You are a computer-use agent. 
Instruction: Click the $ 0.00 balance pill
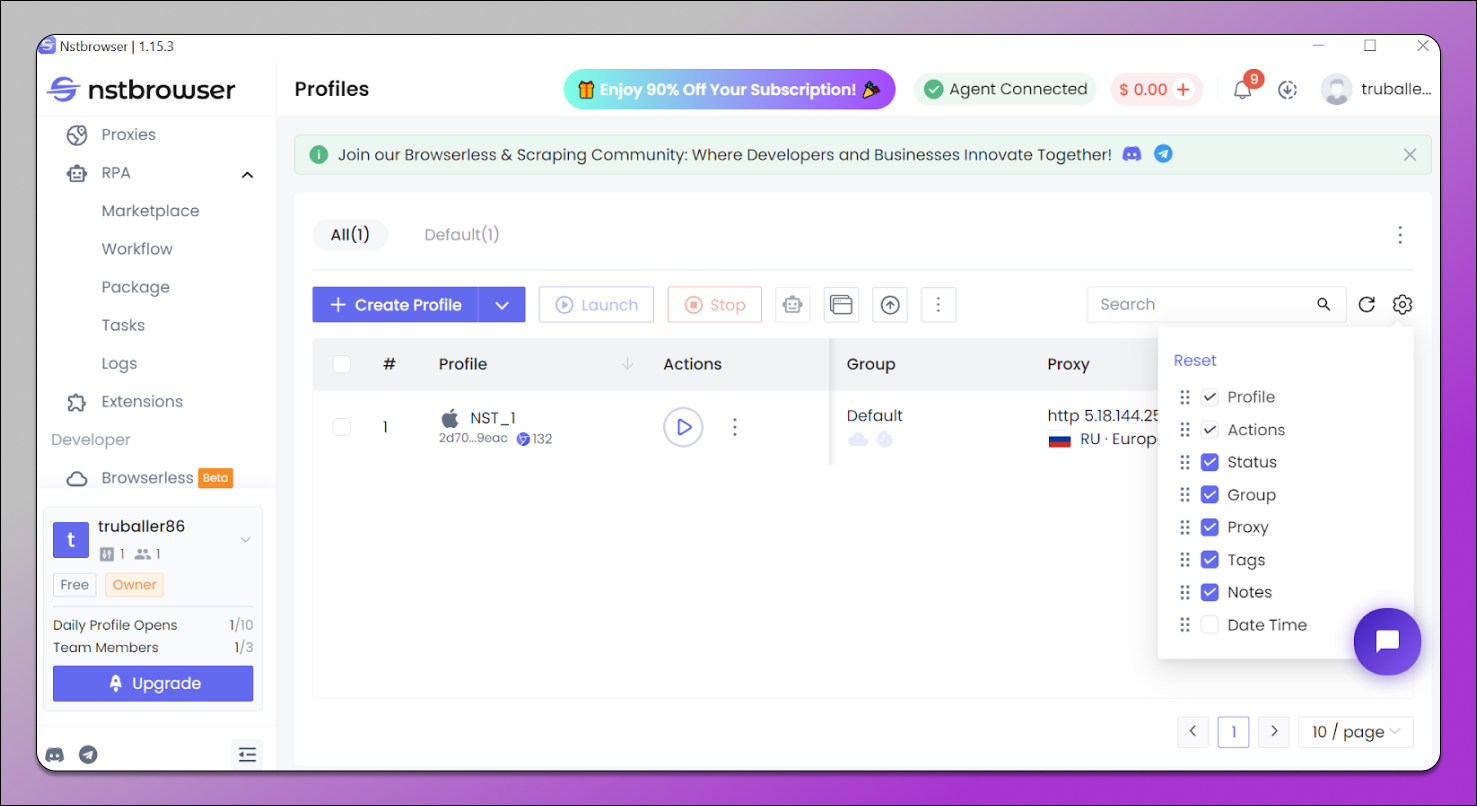tap(1156, 89)
